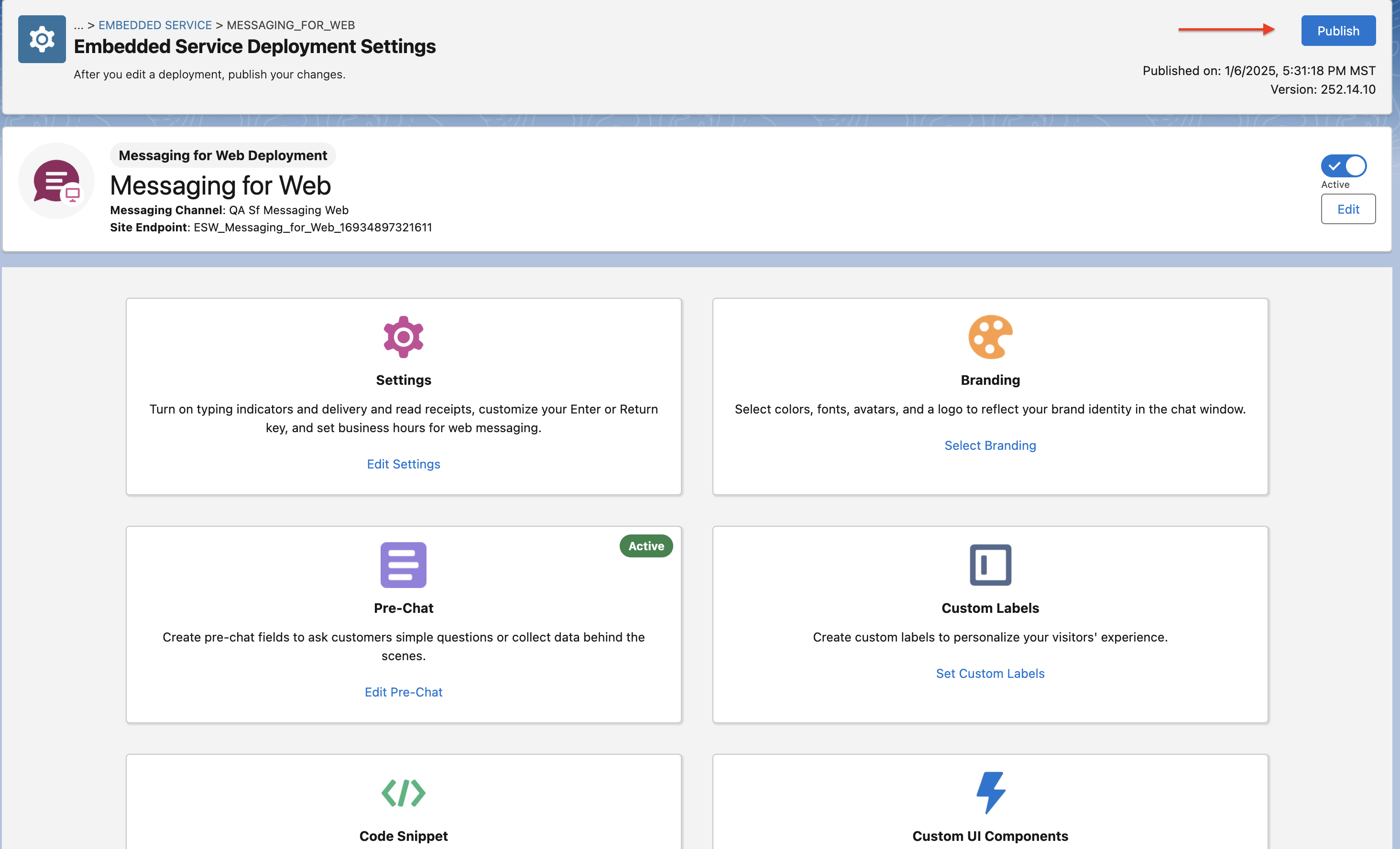Click the Embedded Service Deployment Settings title
Viewport: 1400px width, 849px height.
(x=254, y=46)
